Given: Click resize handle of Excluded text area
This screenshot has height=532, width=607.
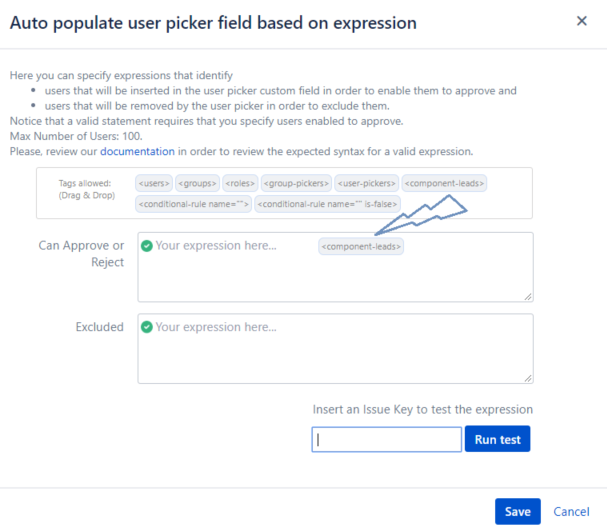Looking at the screenshot, I should click(x=527, y=377).
